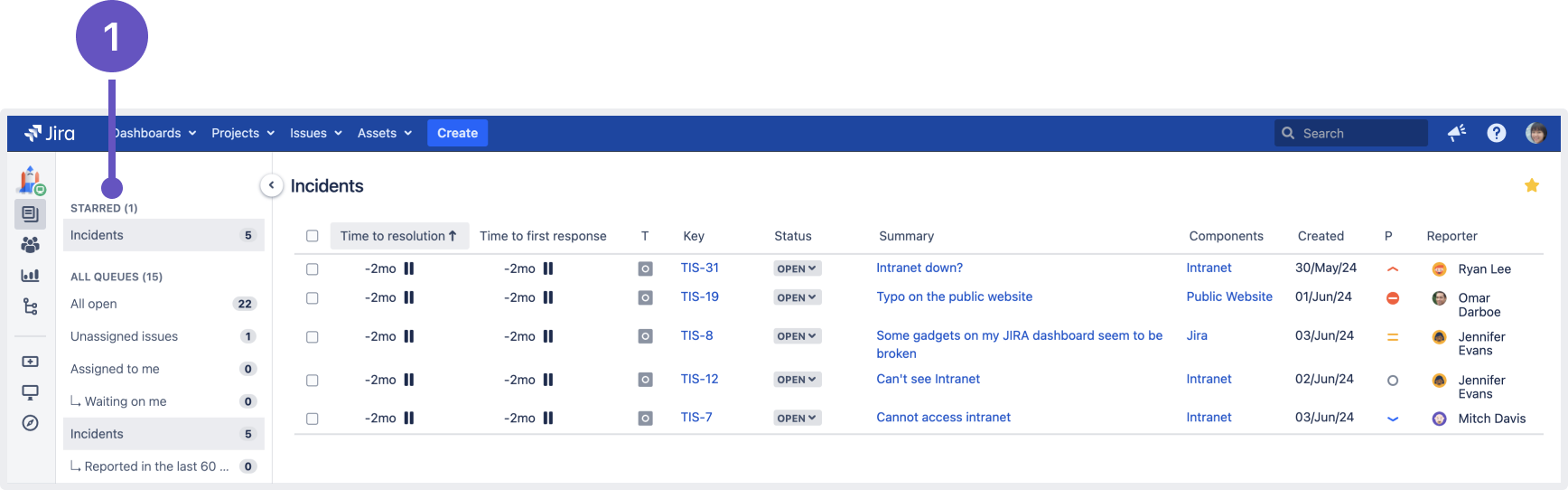Click the help question mark icon
Screen dimensions: 1568x490
pos(1496,133)
